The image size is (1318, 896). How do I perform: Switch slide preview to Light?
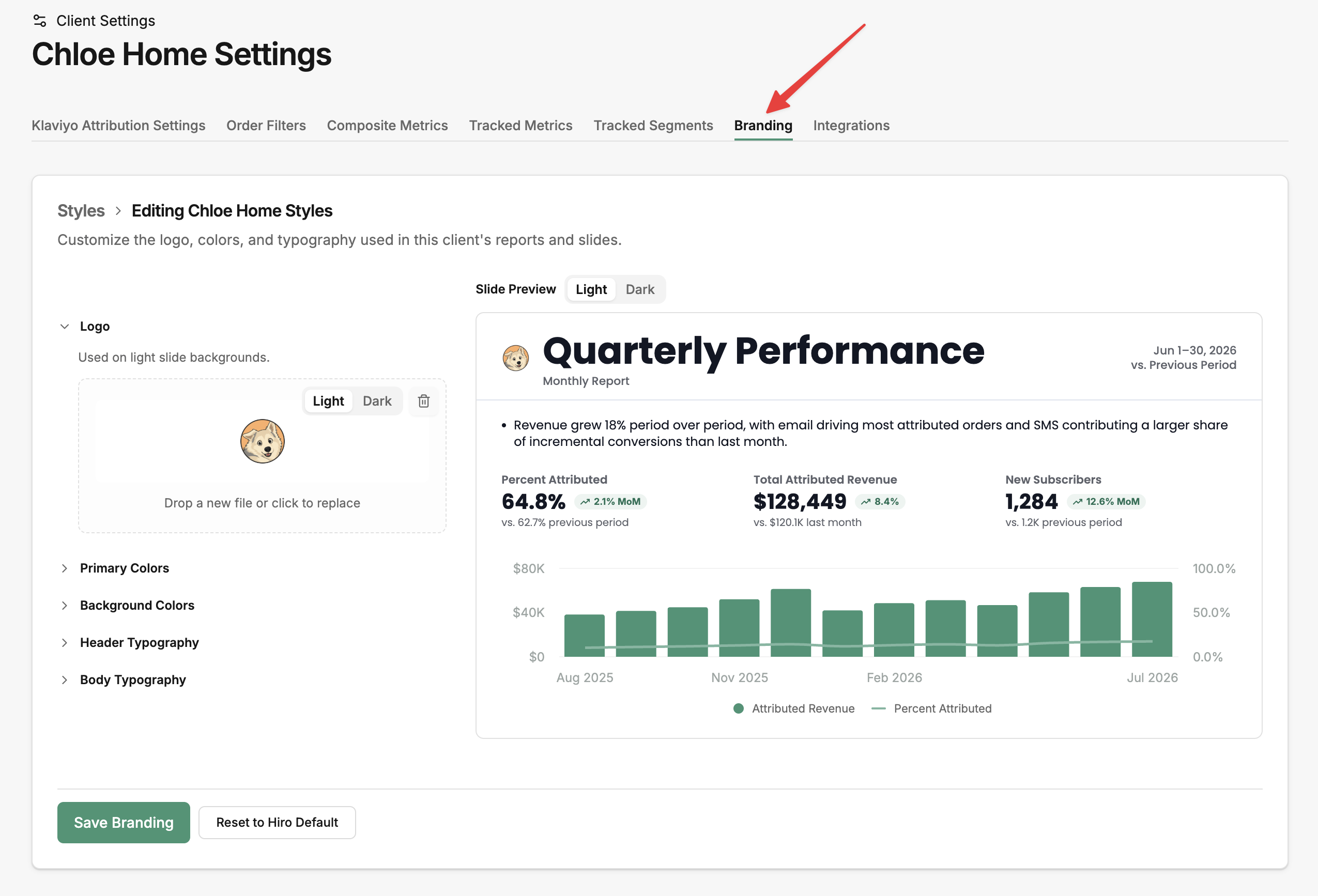click(591, 289)
